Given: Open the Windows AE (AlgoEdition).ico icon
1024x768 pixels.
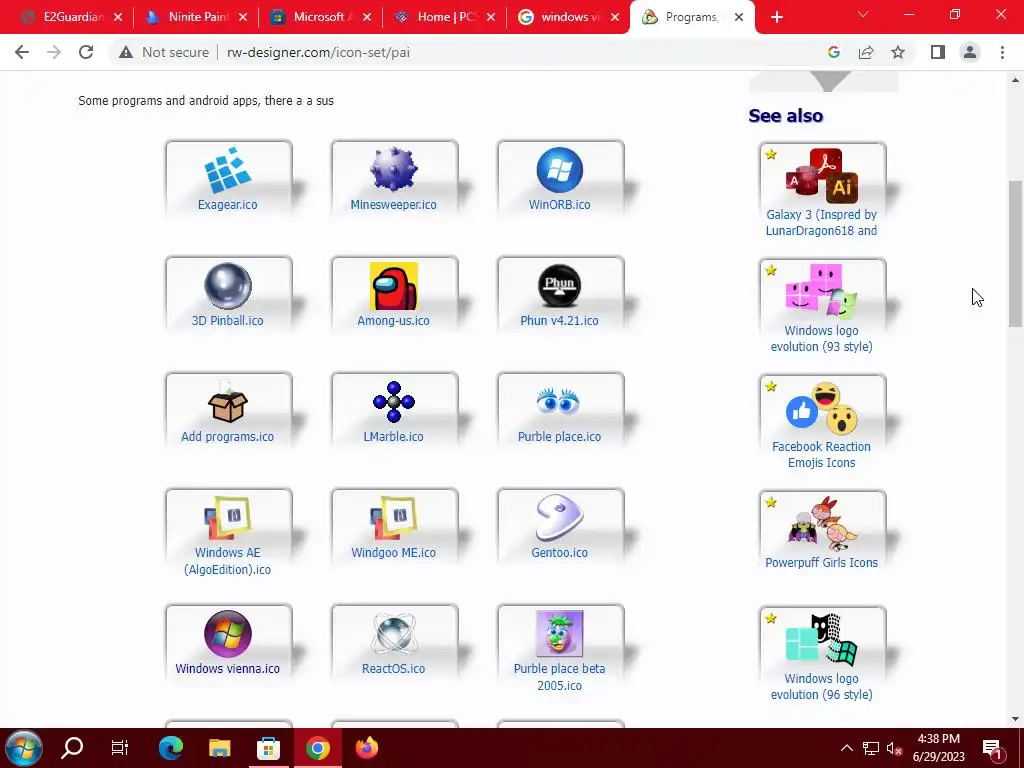Looking at the screenshot, I should (228, 518).
